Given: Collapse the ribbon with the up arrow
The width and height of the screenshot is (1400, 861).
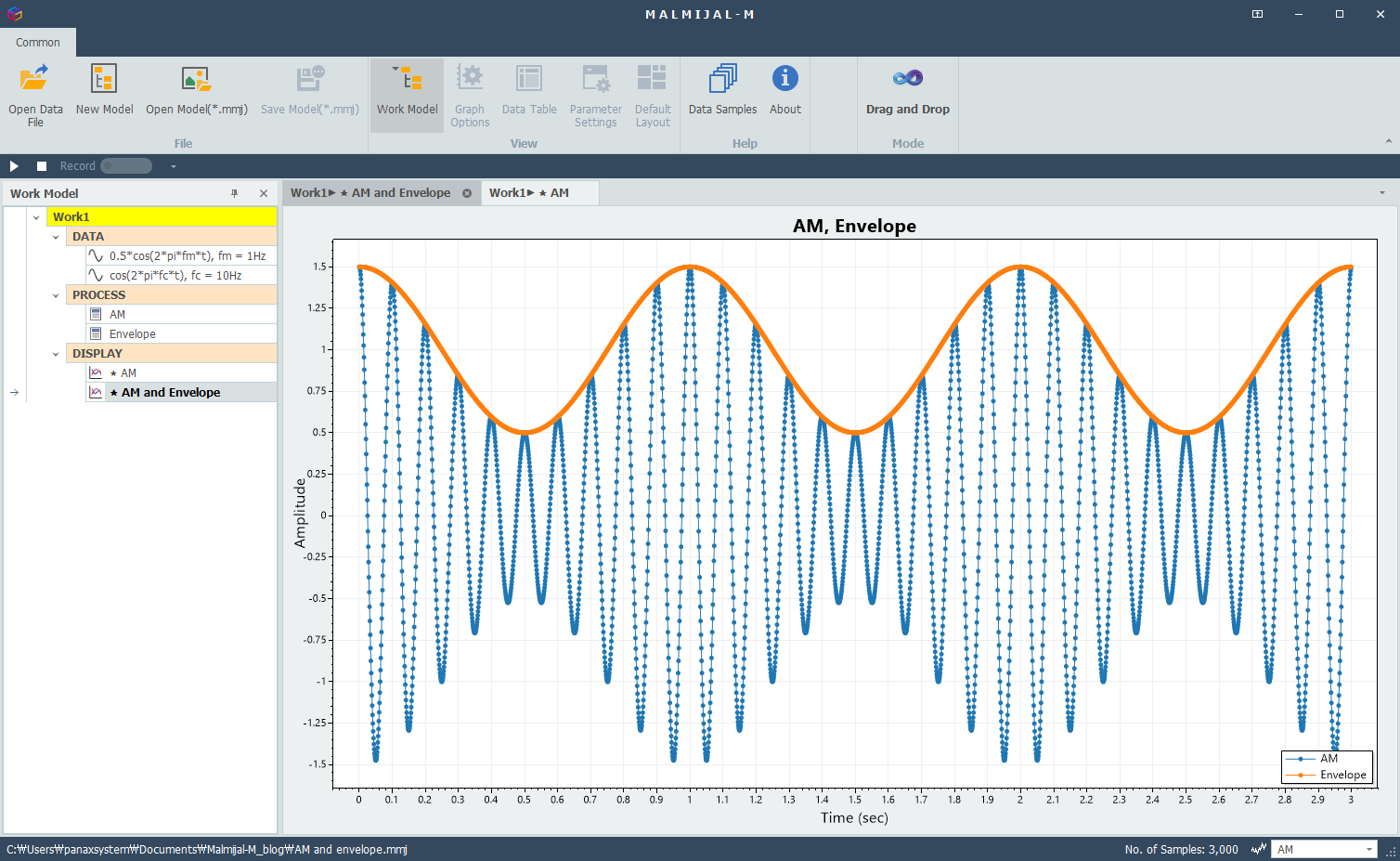Looking at the screenshot, I should tap(1389, 141).
